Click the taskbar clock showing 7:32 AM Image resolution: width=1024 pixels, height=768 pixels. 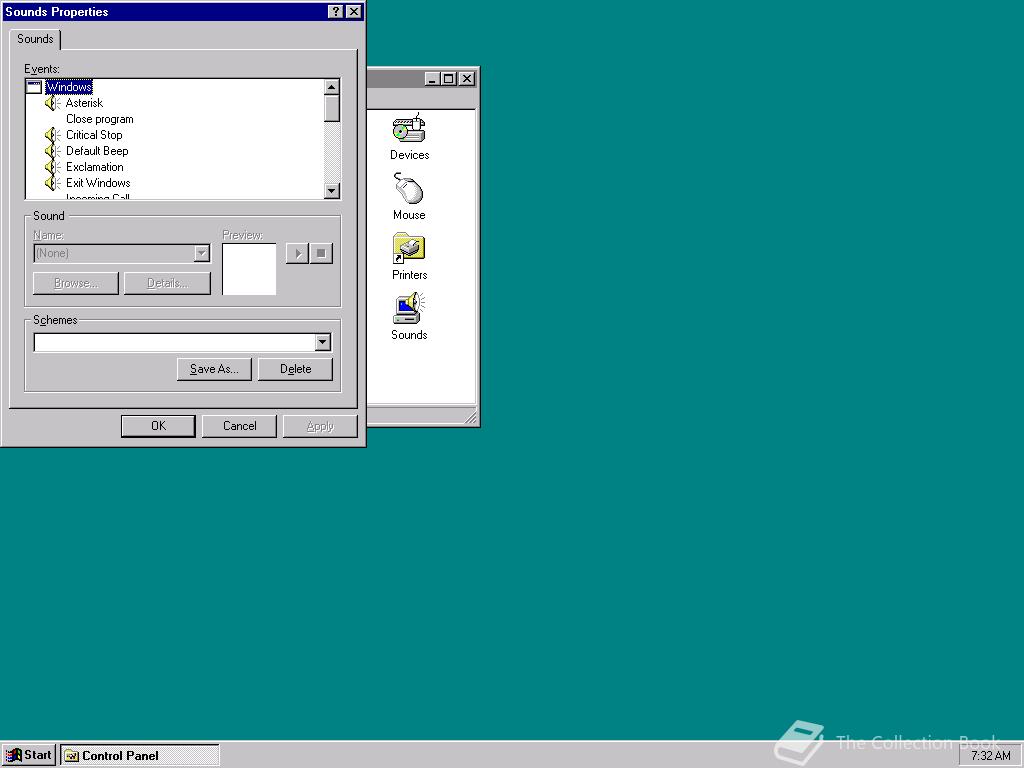click(990, 756)
